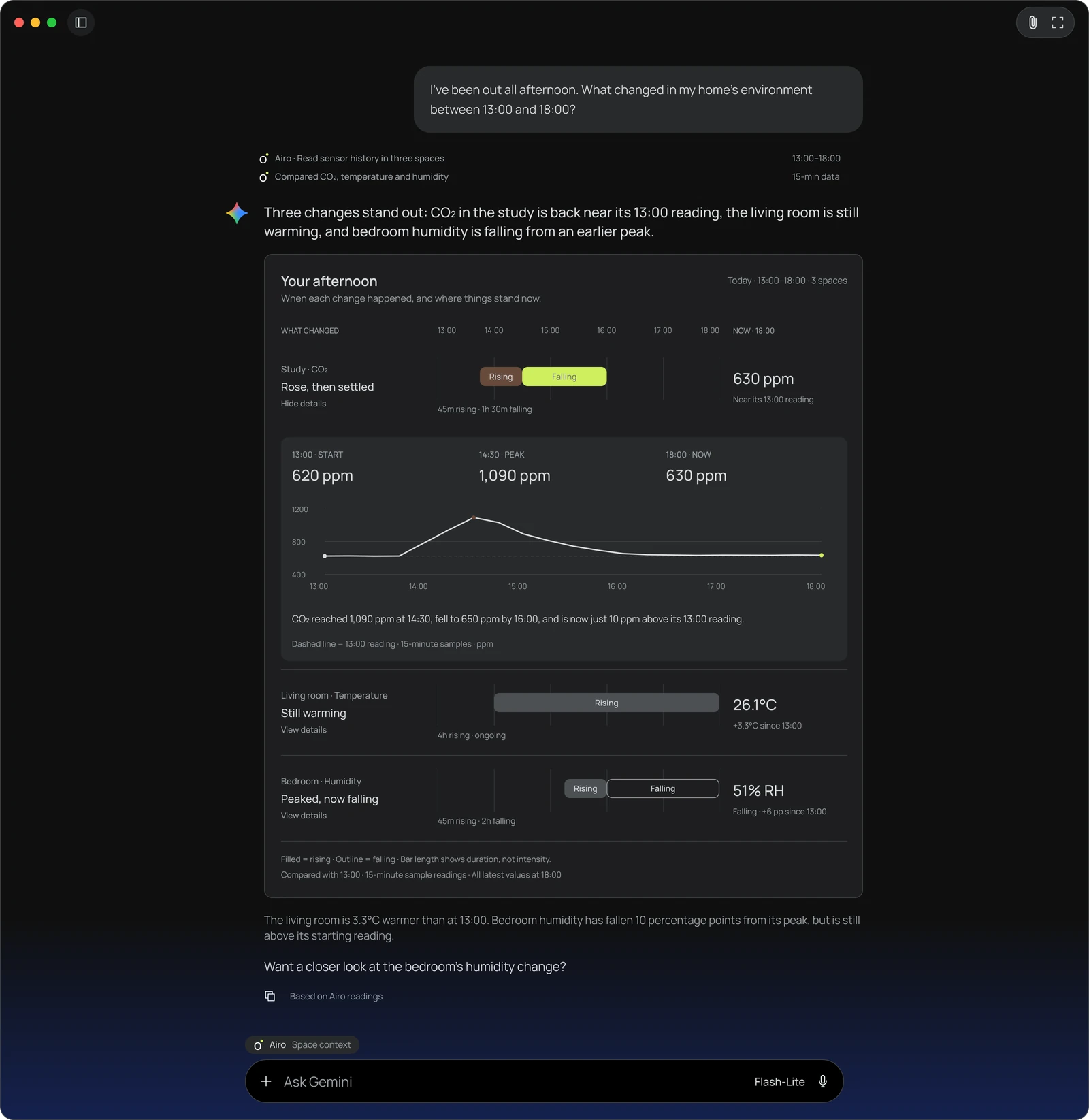Collapse Study CO₂ with Hide details
The image size is (1089, 1120).
[304, 404]
